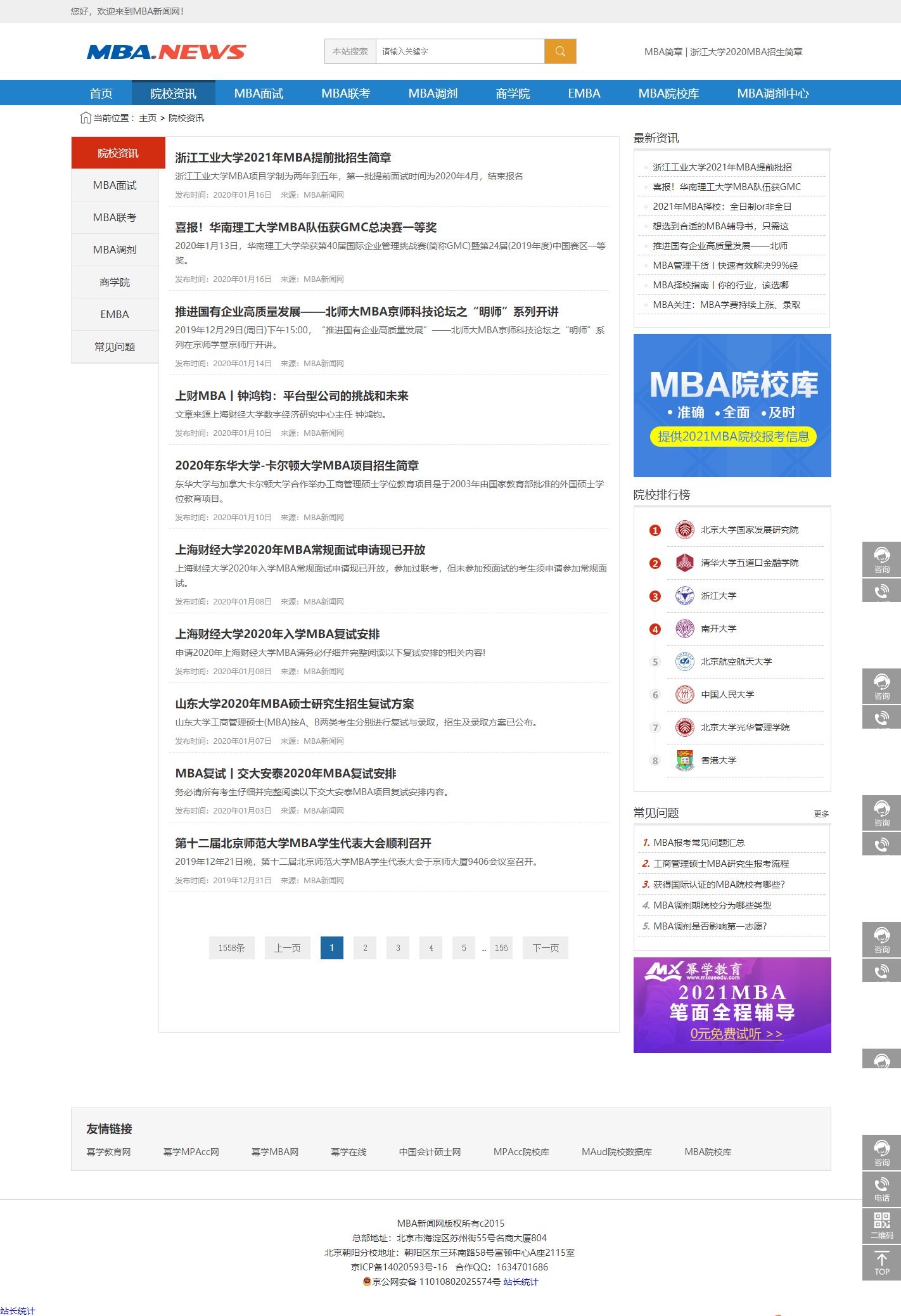
Task: Open article 喜报！华南理工大学MBA队伍获GMC总决赛一等奖
Action: [306, 227]
